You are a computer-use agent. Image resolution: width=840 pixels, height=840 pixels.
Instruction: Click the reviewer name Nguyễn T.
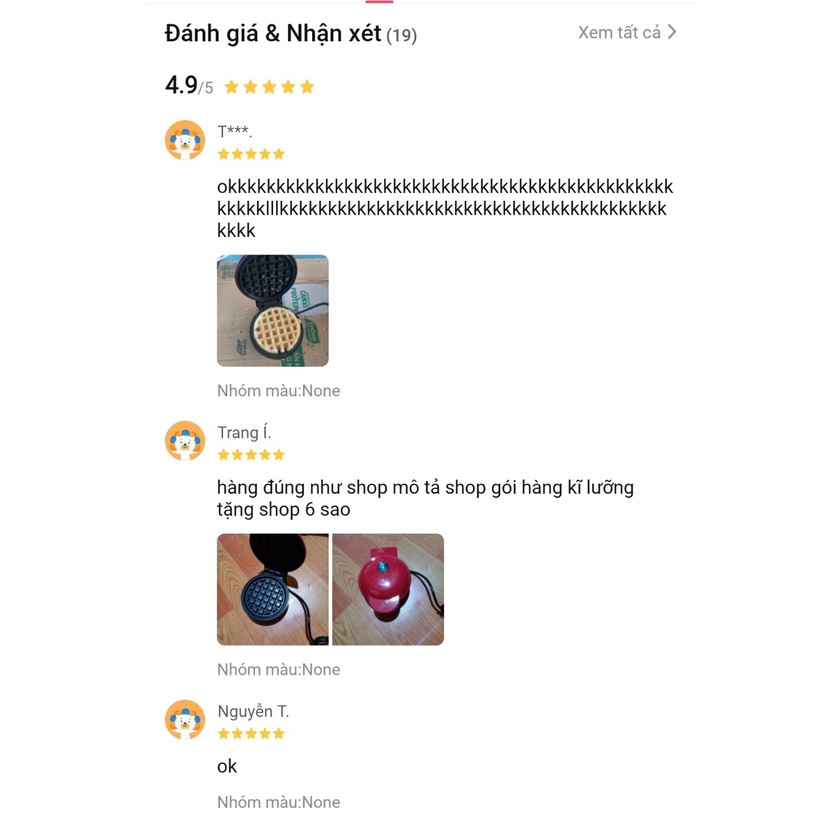click(253, 711)
